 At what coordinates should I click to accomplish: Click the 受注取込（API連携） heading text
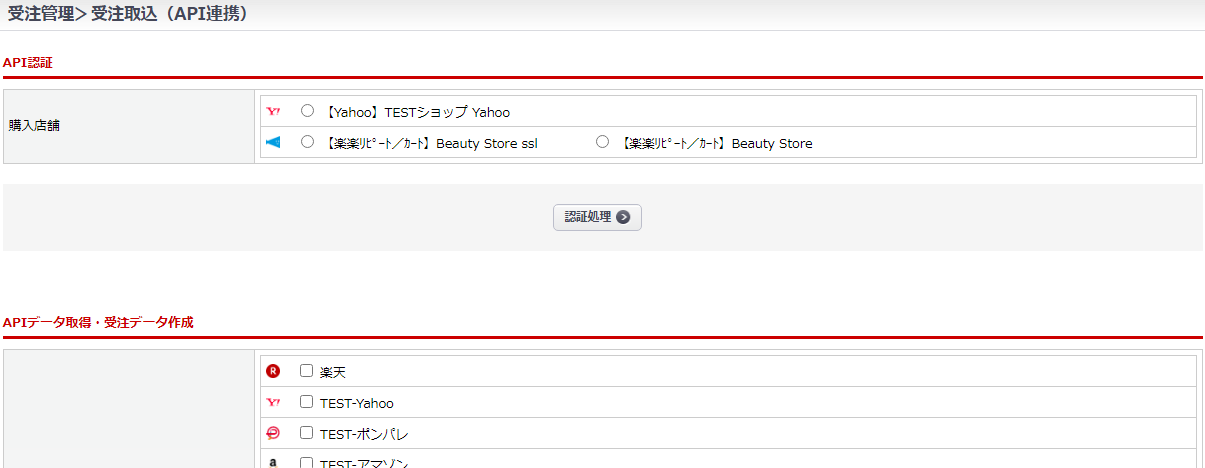coord(170,14)
